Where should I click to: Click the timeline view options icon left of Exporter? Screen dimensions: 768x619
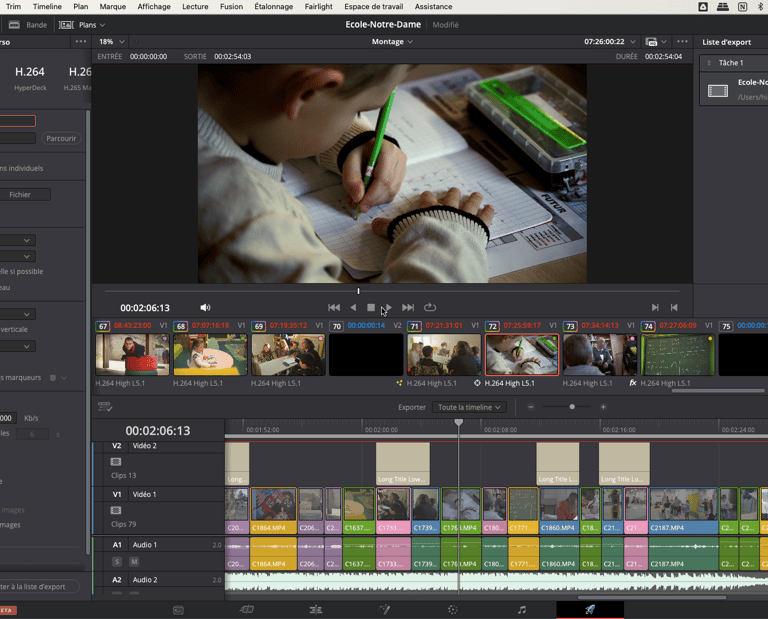[x=105, y=407]
